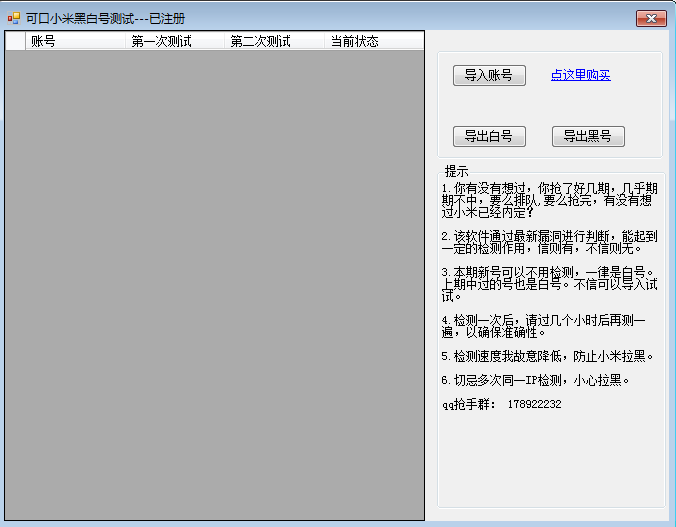Click the qq抢手群 number 178922232

tap(534, 404)
